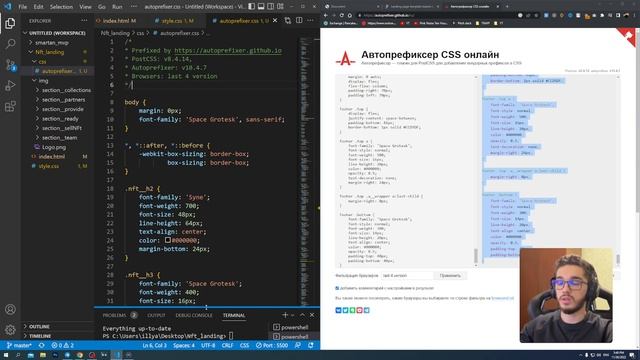Open the View menu
The height and width of the screenshot is (360, 640).
coord(85,7)
